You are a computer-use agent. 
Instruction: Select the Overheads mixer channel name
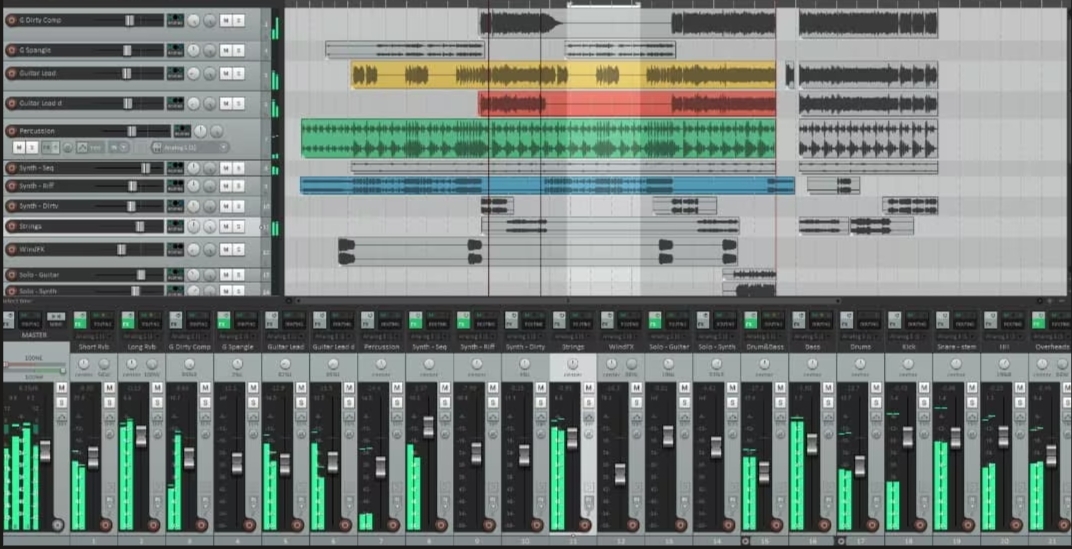pos(1051,347)
